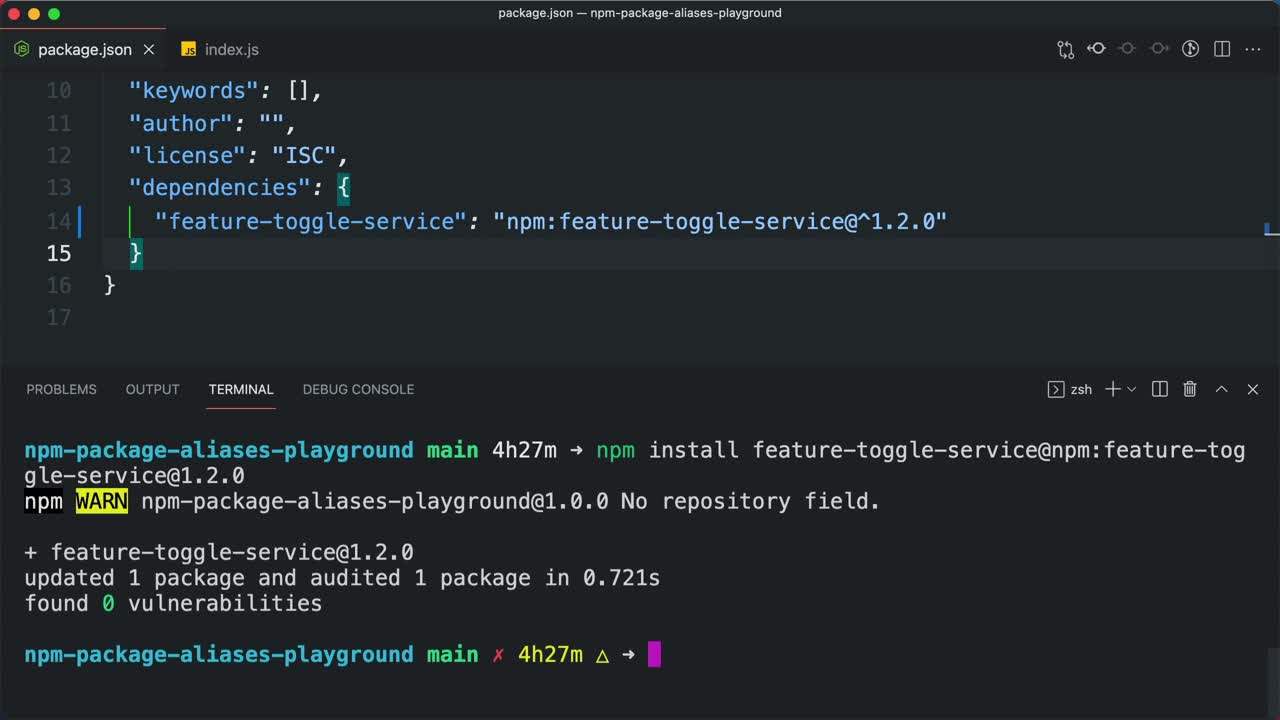
Task: Click the JavaScript icon on index.js tab
Action: point(188,48)
